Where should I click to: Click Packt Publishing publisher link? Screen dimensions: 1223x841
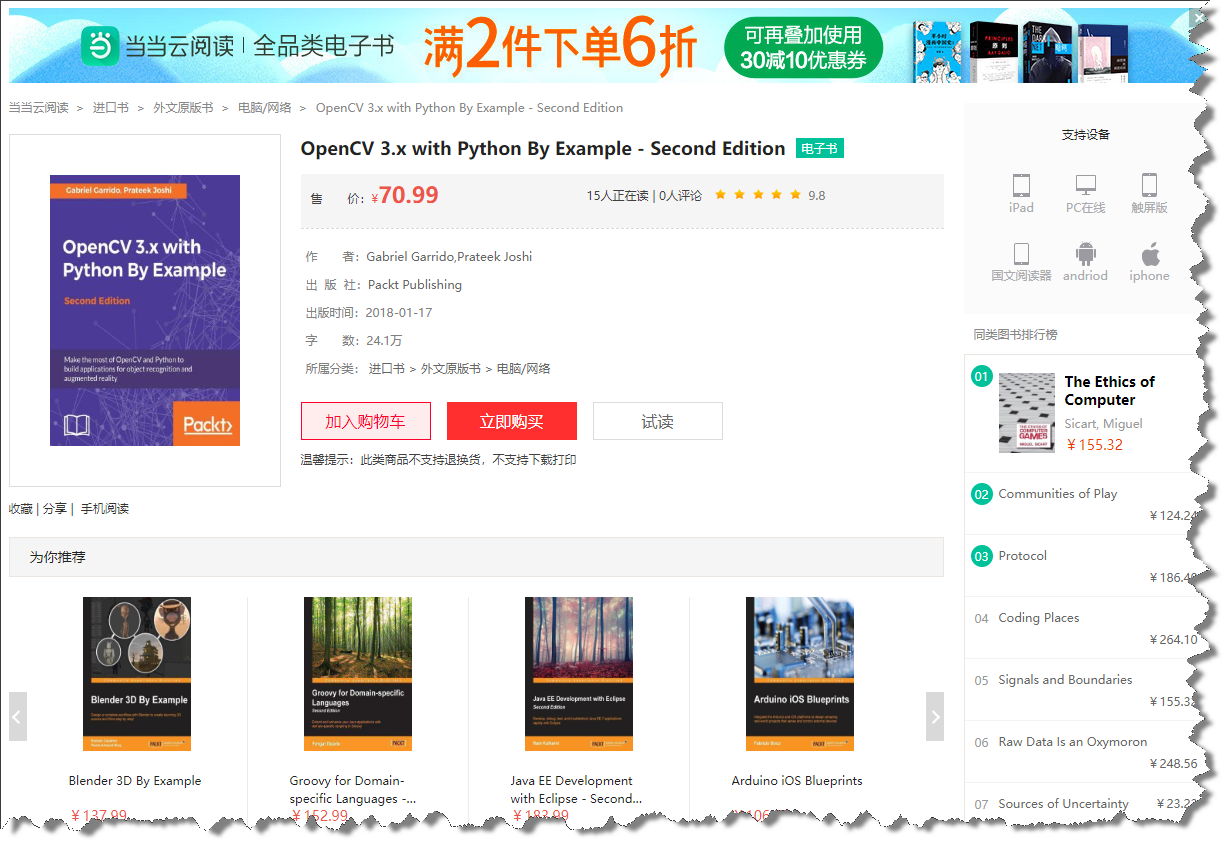click(415, 285)
